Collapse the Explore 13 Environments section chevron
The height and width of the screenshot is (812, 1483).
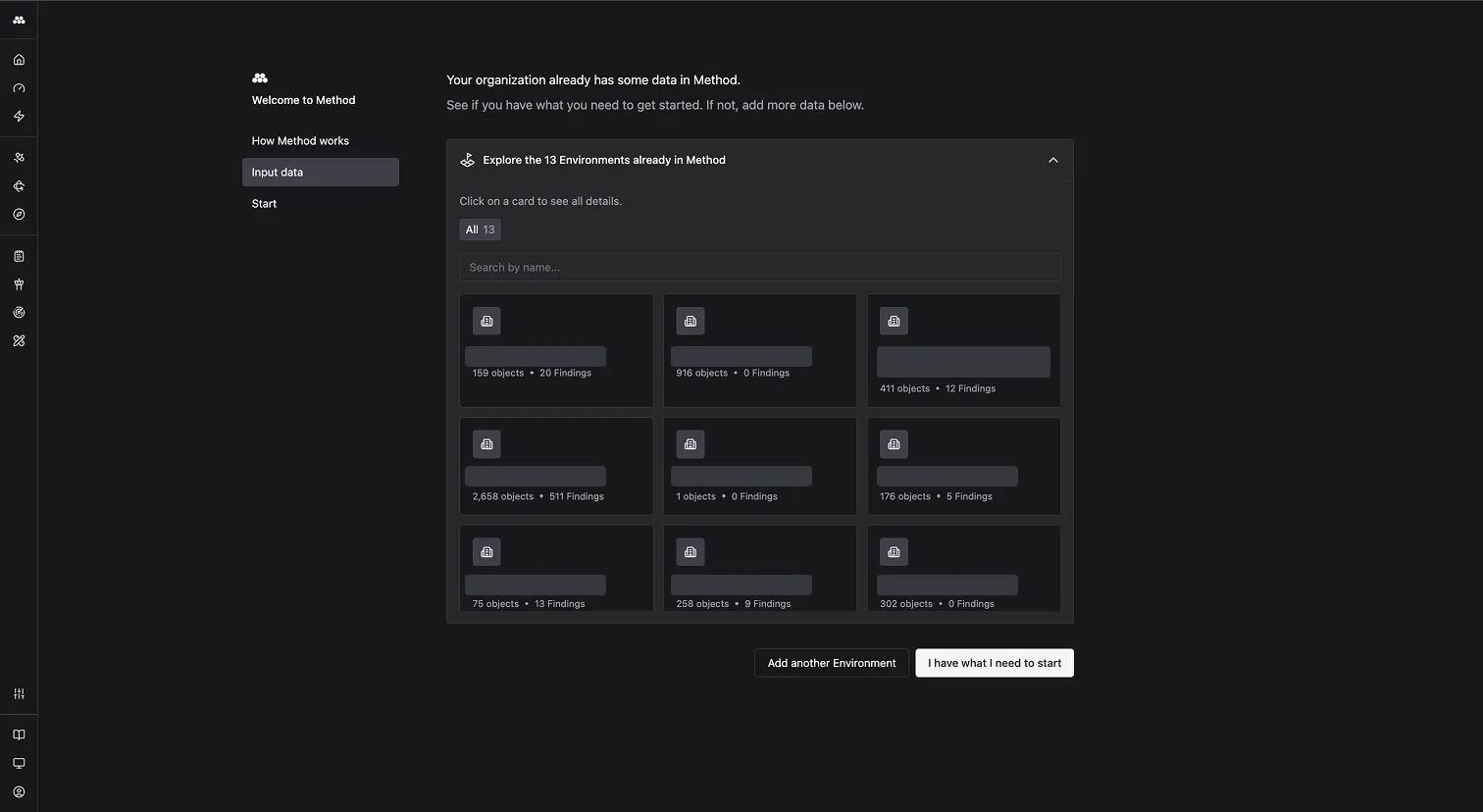[x=1052, y=160]
